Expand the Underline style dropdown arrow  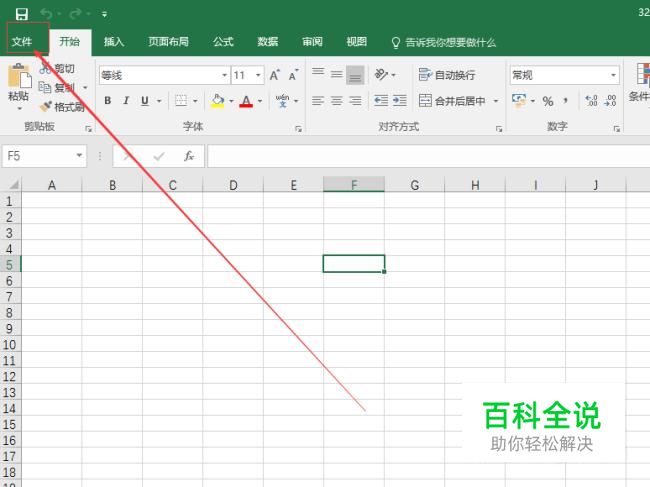pos(159,101)
